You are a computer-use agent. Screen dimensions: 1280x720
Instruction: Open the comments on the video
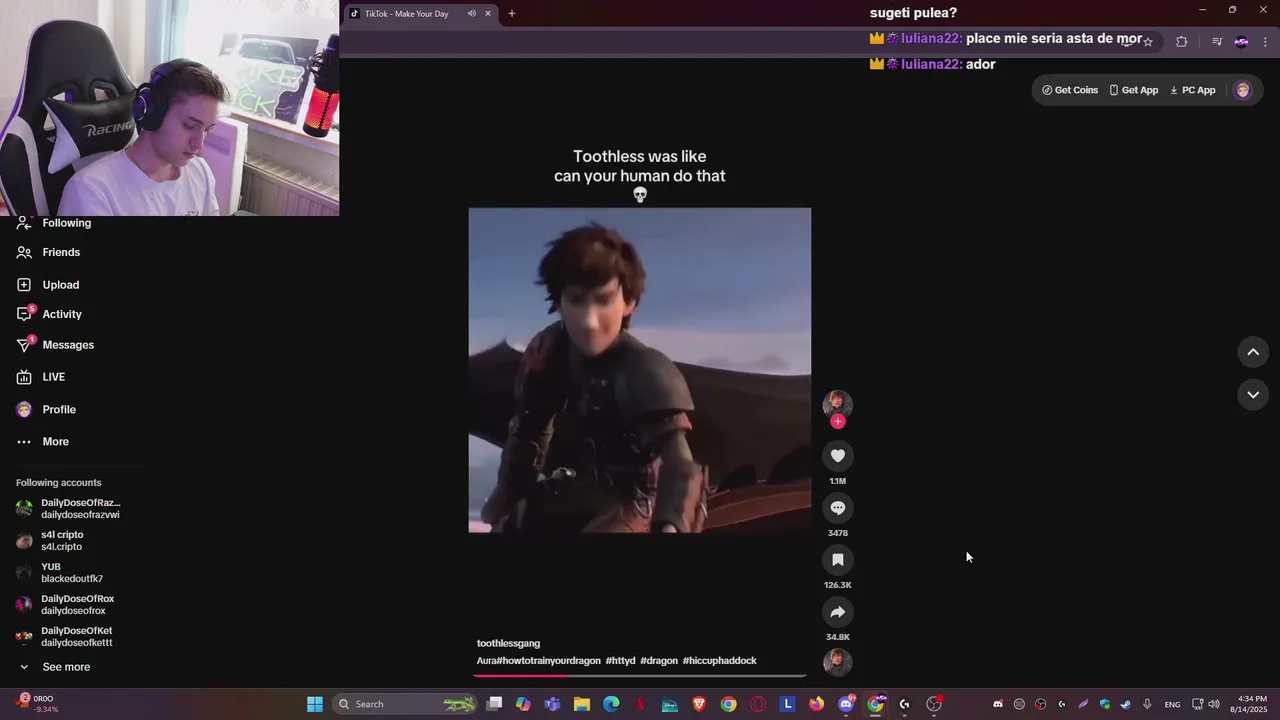point(838,508)
